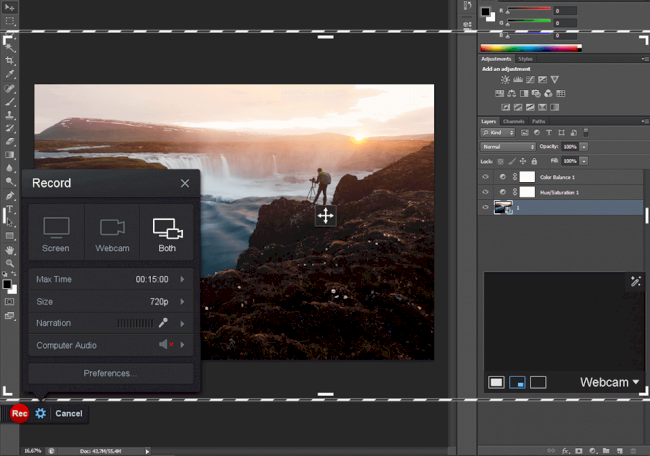Open Preferences in Record panel
This screenshot has width=650, height=456.
(110, 373)
